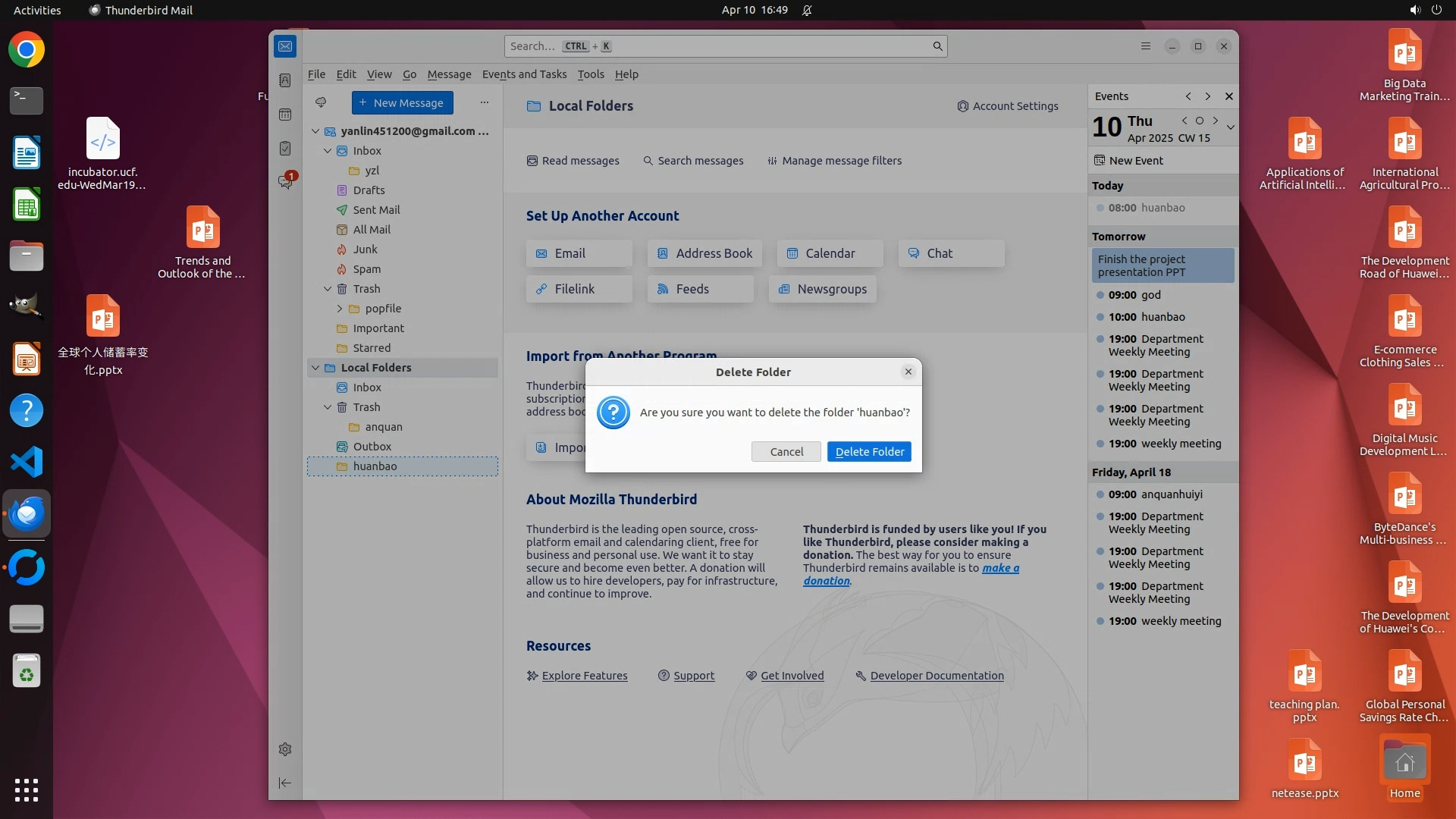
Task: Click the Get Messages cloud icon
Action: click(x=321, y=102)
